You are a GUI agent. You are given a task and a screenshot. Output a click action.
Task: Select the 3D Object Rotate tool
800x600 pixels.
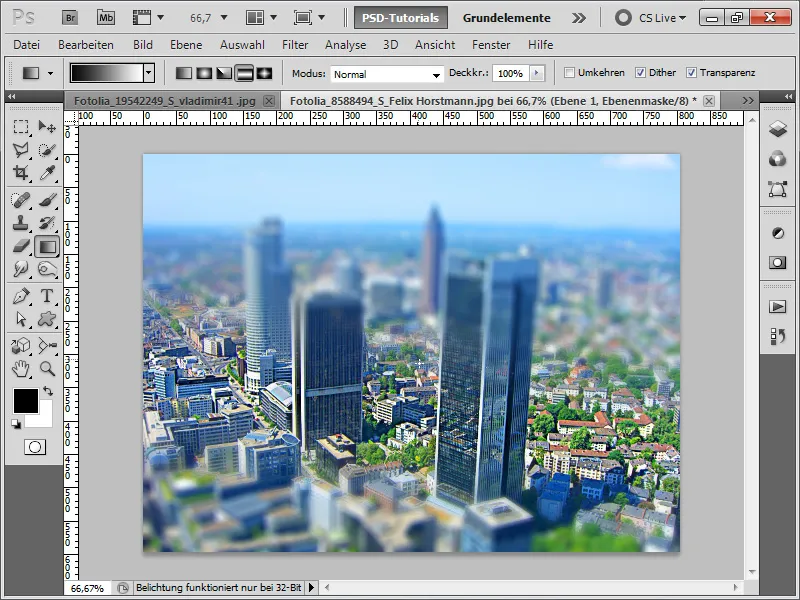tap(21, 345)
